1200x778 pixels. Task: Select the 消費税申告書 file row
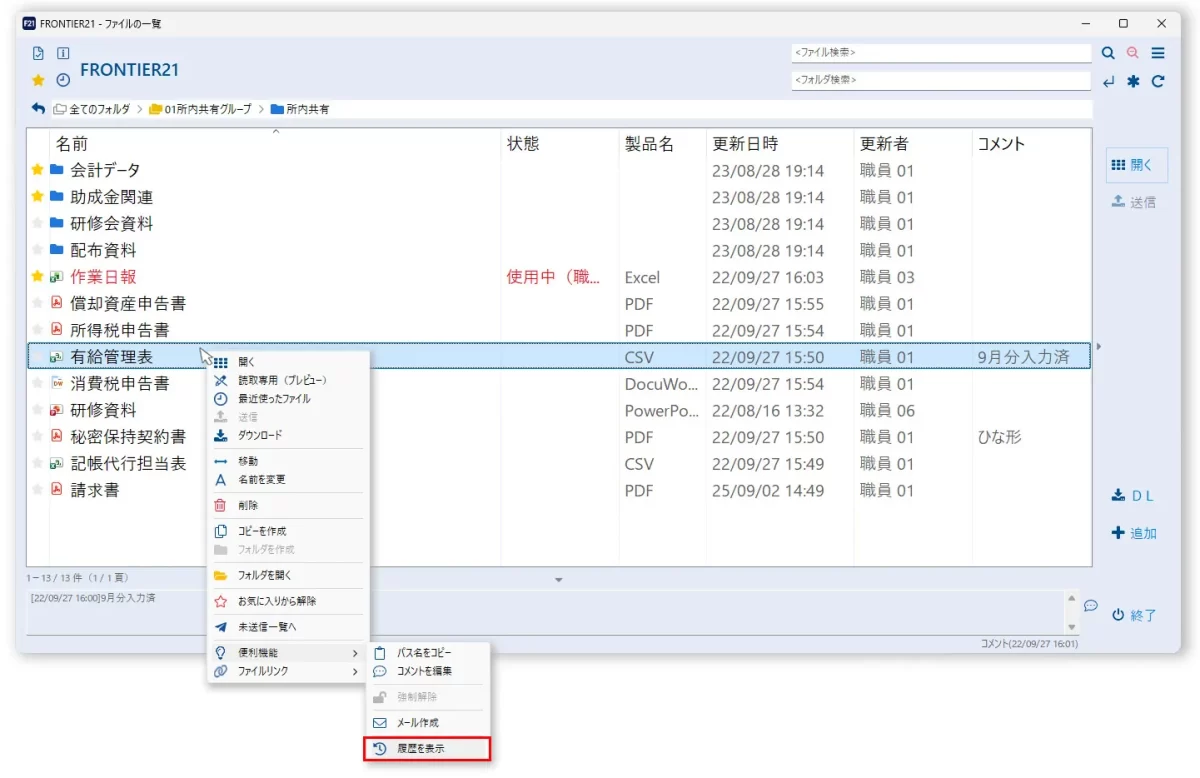pos(559,383)
